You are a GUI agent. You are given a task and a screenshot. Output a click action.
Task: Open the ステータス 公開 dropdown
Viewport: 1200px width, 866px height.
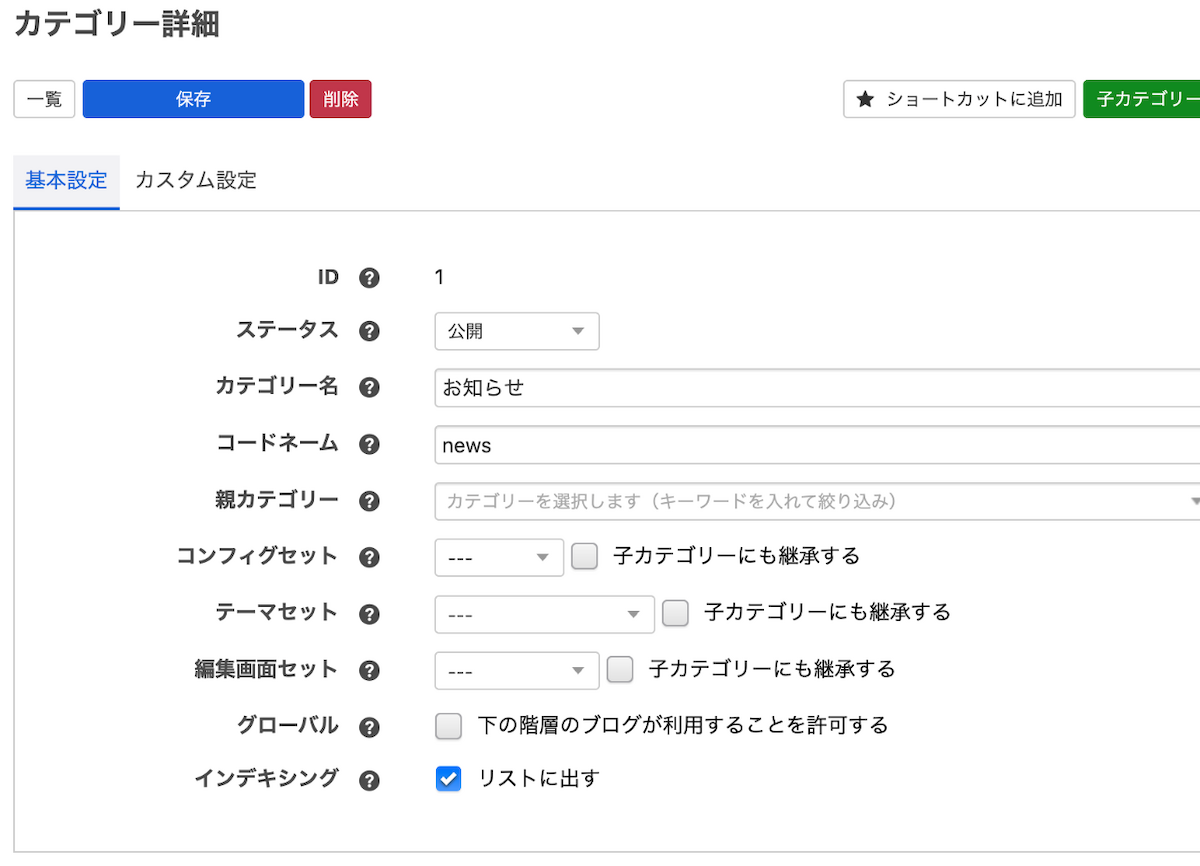tap(516, 332)
